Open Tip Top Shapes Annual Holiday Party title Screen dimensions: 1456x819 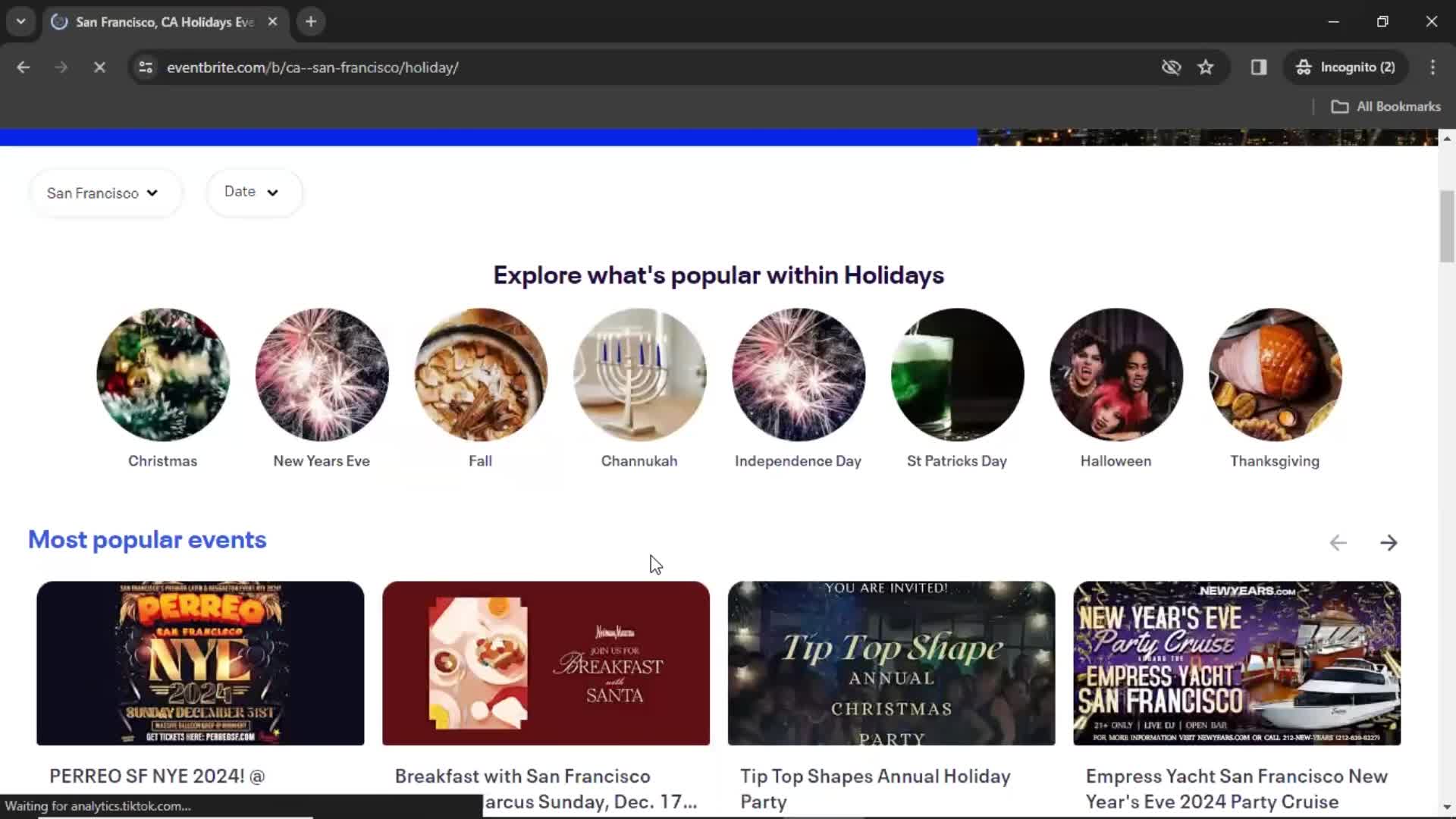pos(875,789)
